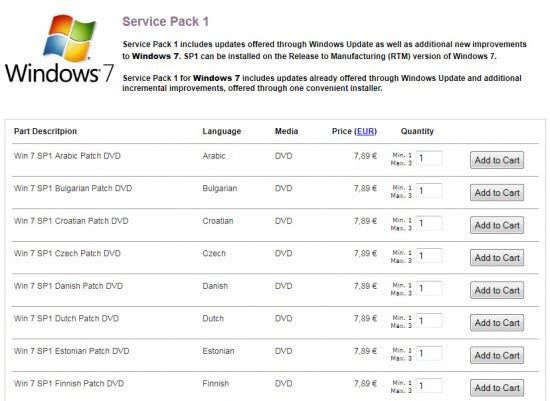Click 'Win 7 SP1 Bulgarian Patch DVD' text
Screen dimensions: 550x401
point(73,188)
